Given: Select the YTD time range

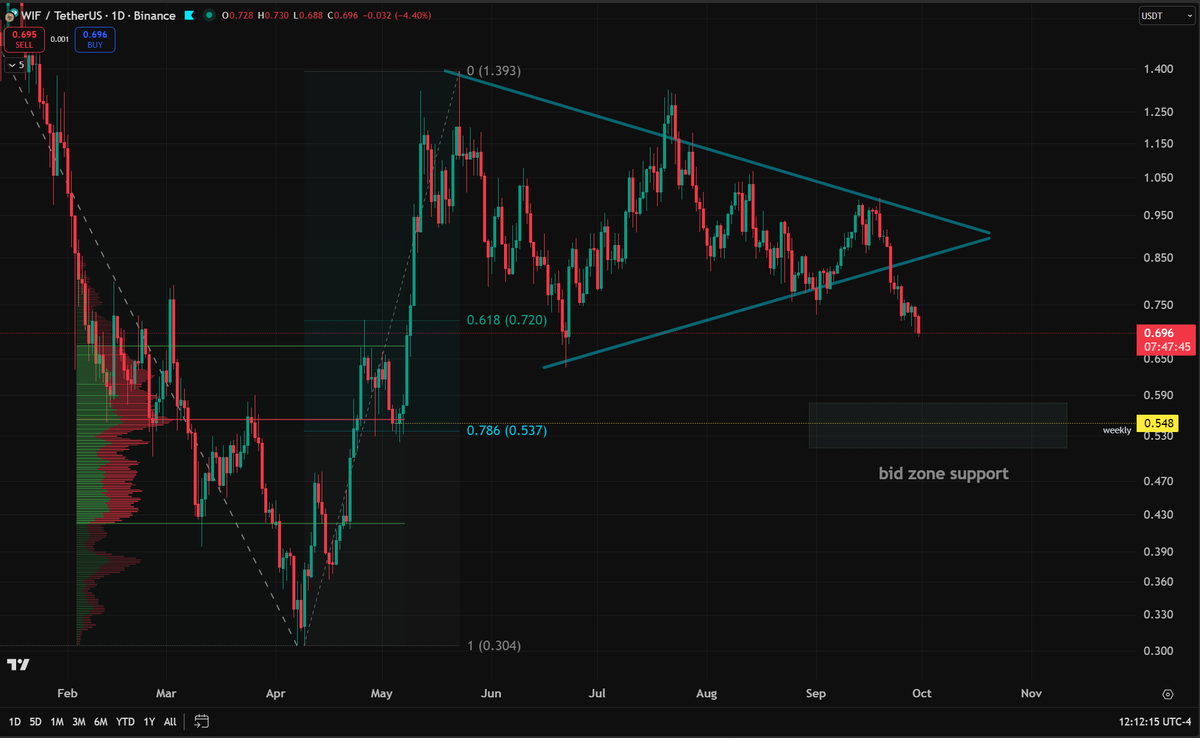Looking at the screenshot, I should (x=125, y=720).
